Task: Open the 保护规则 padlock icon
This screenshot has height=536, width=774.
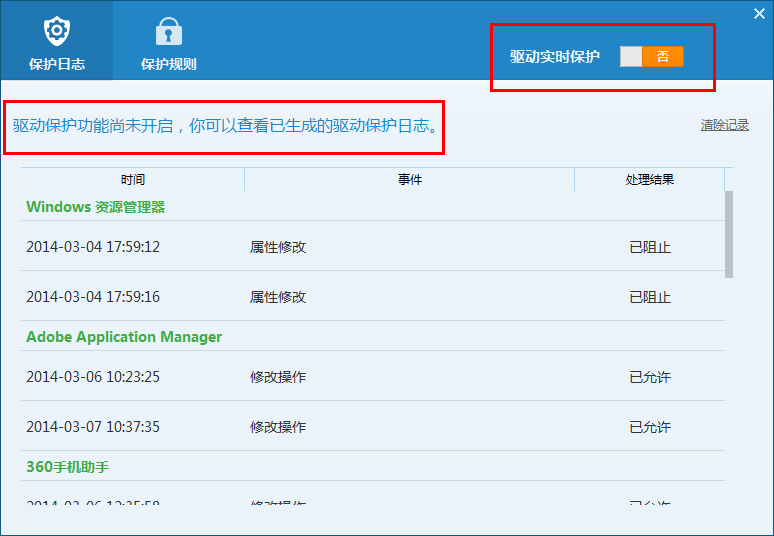Action: point(169,31)
